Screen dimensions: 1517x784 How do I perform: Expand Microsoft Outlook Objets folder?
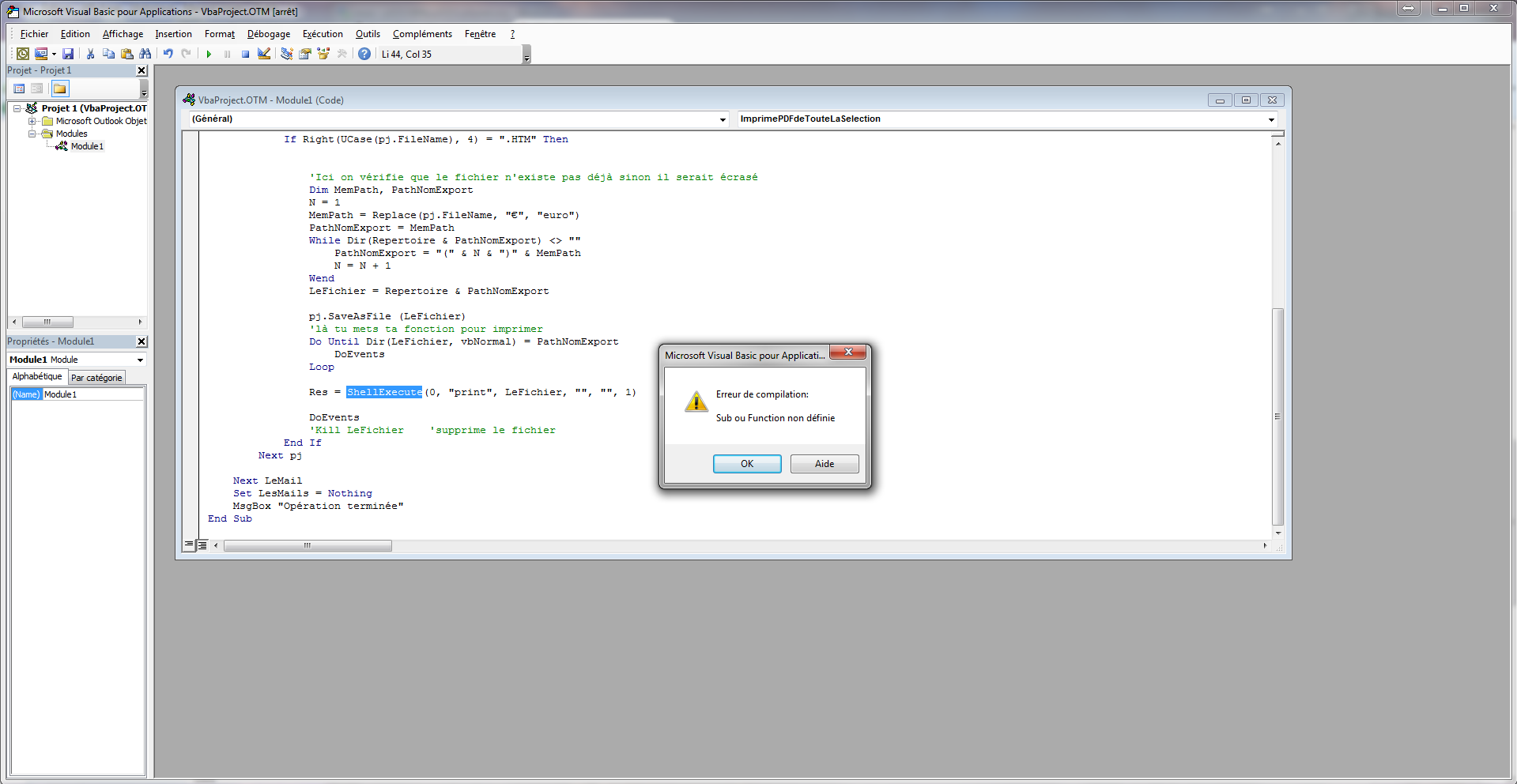click(32, 121)
